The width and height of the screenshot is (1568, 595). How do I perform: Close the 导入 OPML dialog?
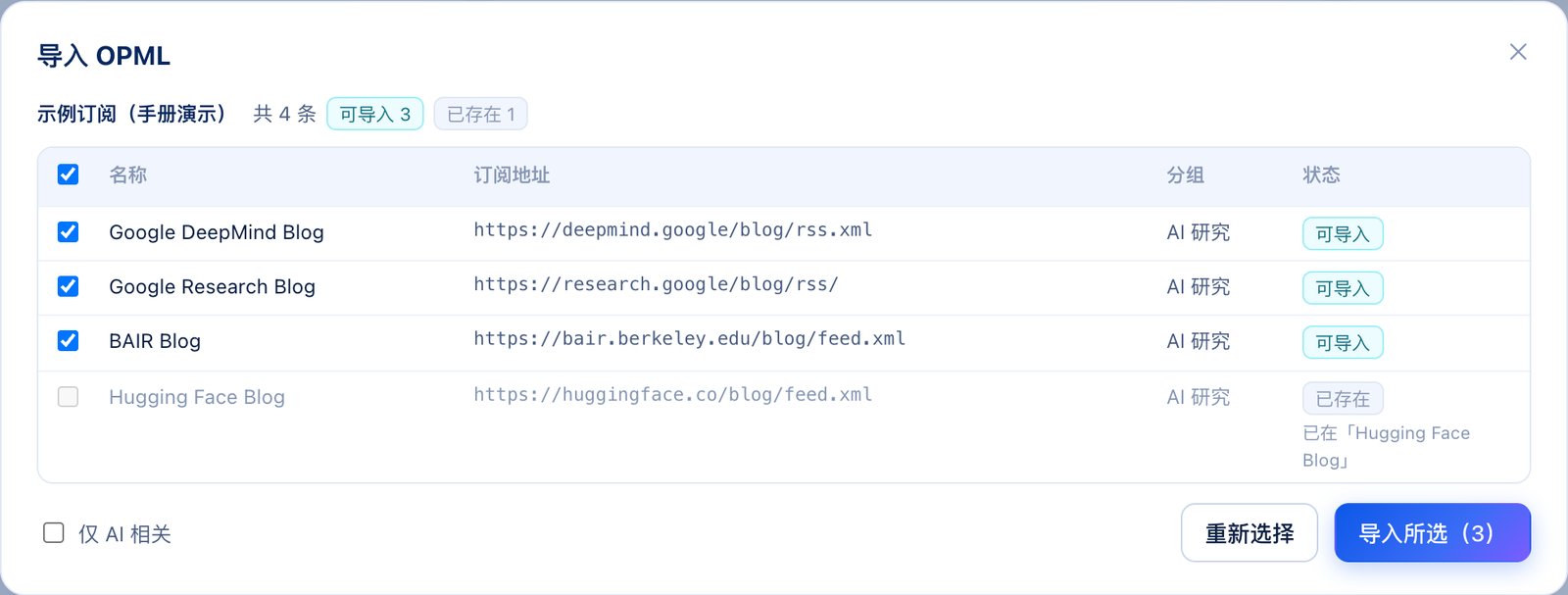point(1518,52)
